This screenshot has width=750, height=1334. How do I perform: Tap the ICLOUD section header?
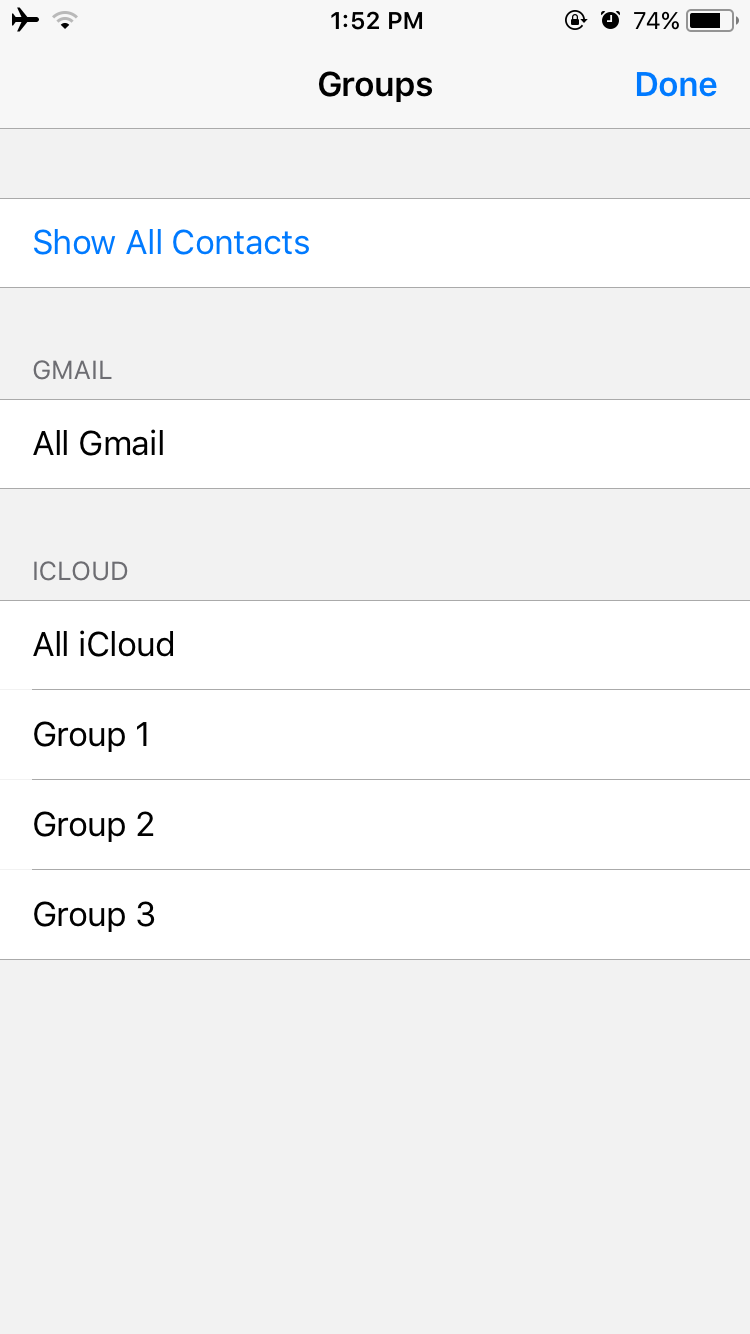[x=80, y=571]
